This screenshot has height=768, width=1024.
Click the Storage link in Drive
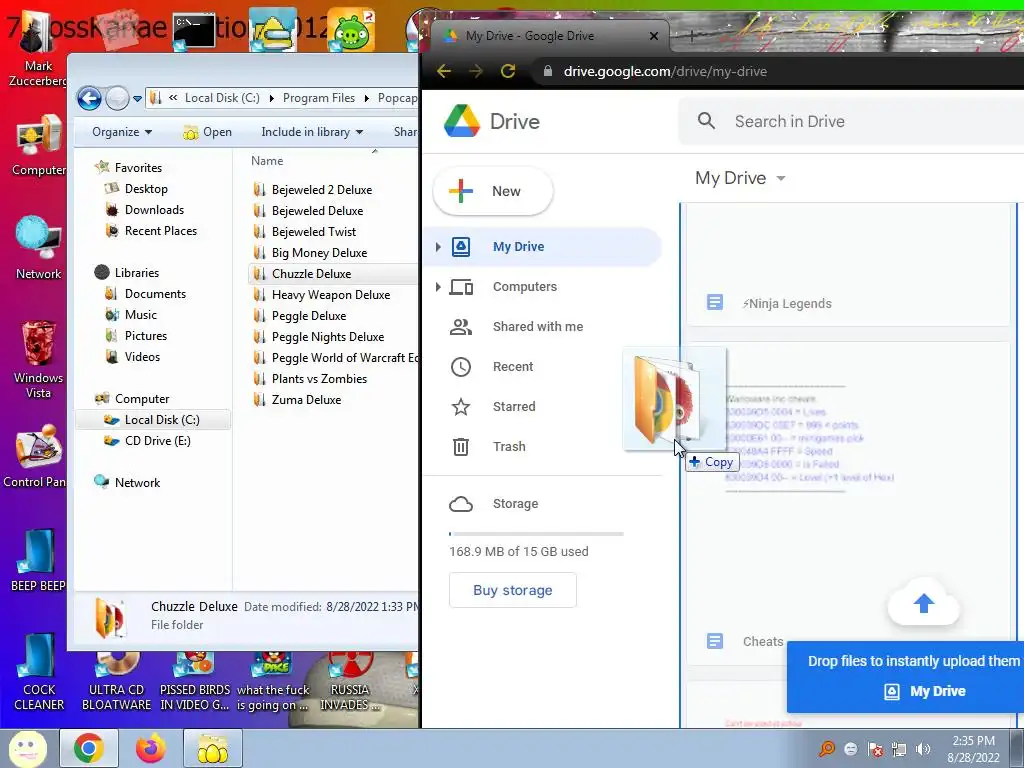tap(515, 504)
